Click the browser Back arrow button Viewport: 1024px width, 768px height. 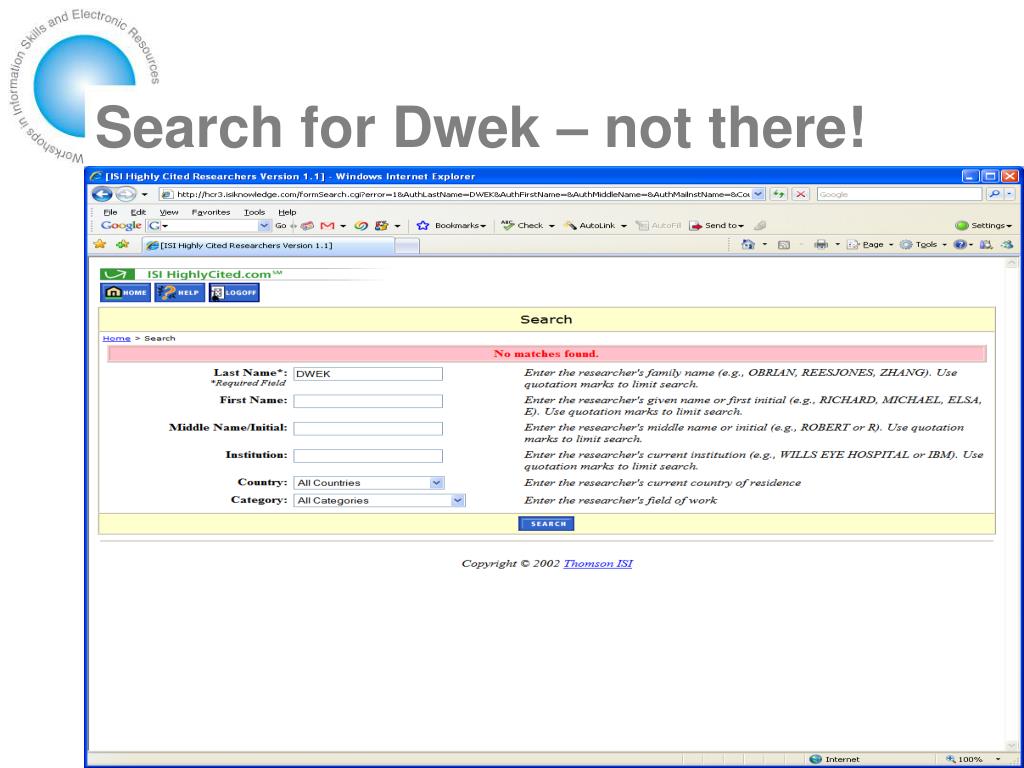tap(102, 194)
